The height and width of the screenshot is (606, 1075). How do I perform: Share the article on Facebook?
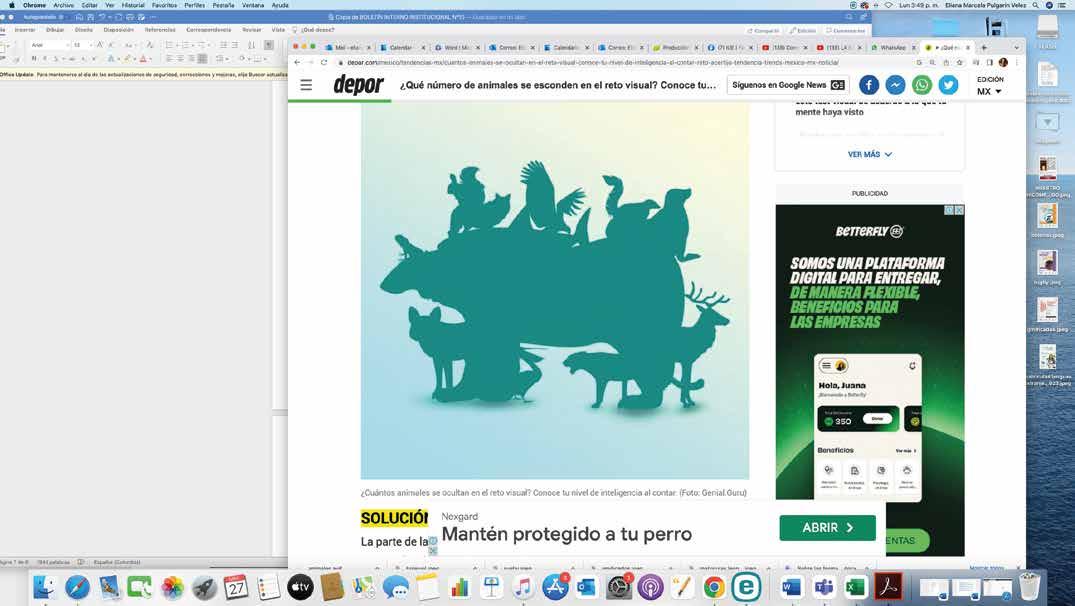click(869, 85)
